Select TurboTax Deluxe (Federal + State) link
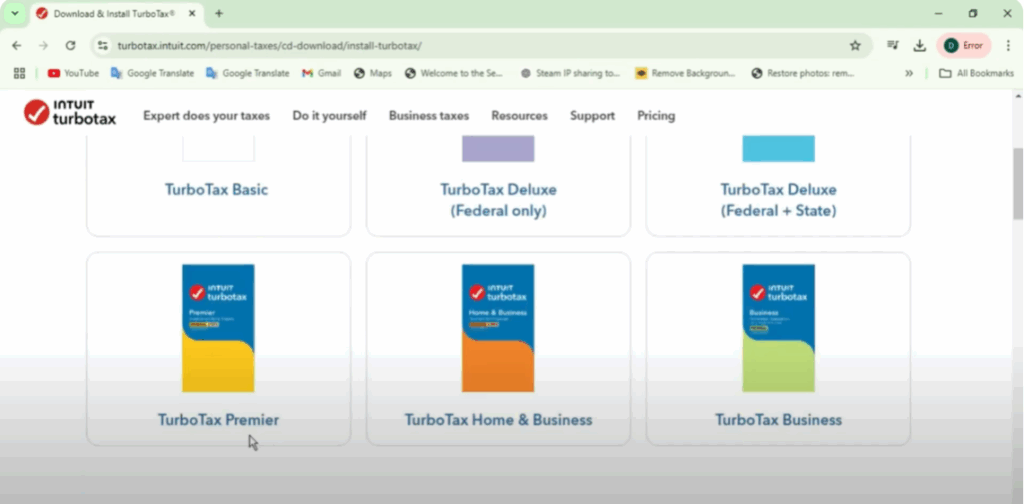 pyautogui.click(x=778, y=200)
